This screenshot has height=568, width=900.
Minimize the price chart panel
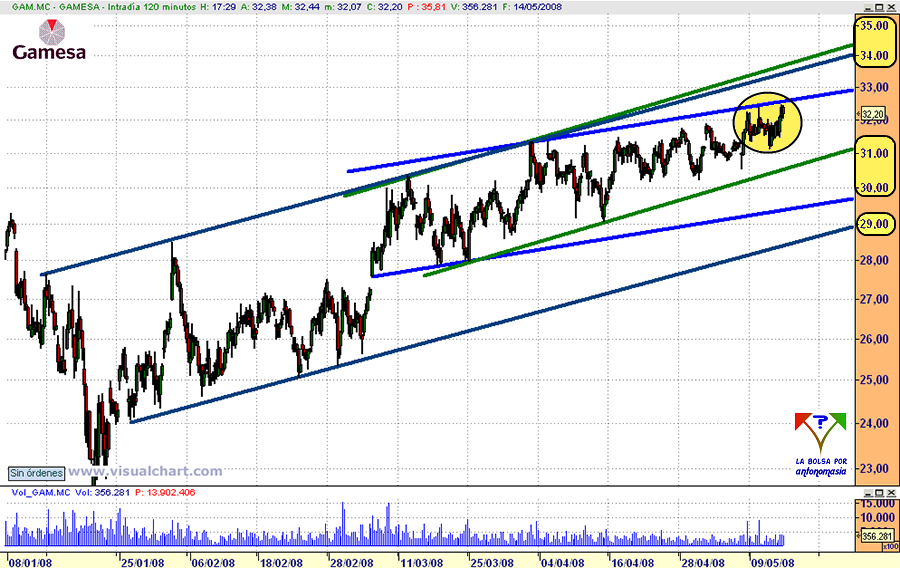868,7
